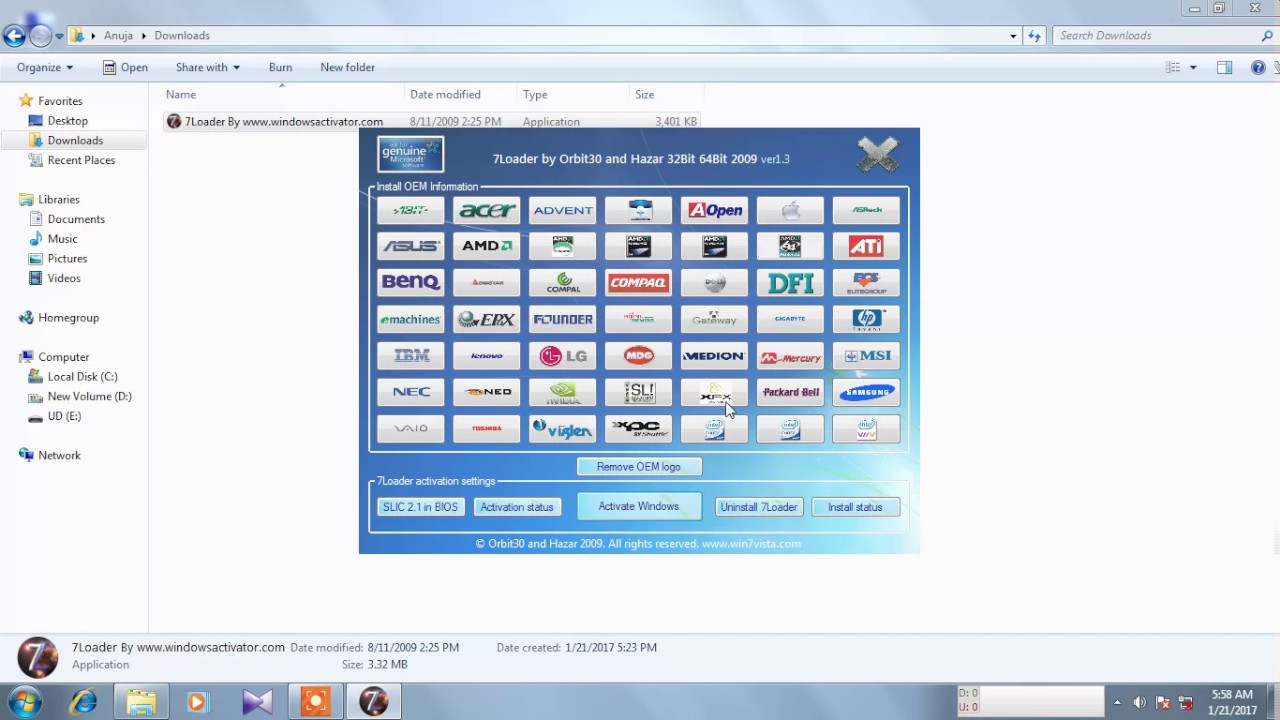Pick the Compal OEM logo
Image resolution: width=1280 pixels, height=720 pixels.
click(x=563, y=282)
